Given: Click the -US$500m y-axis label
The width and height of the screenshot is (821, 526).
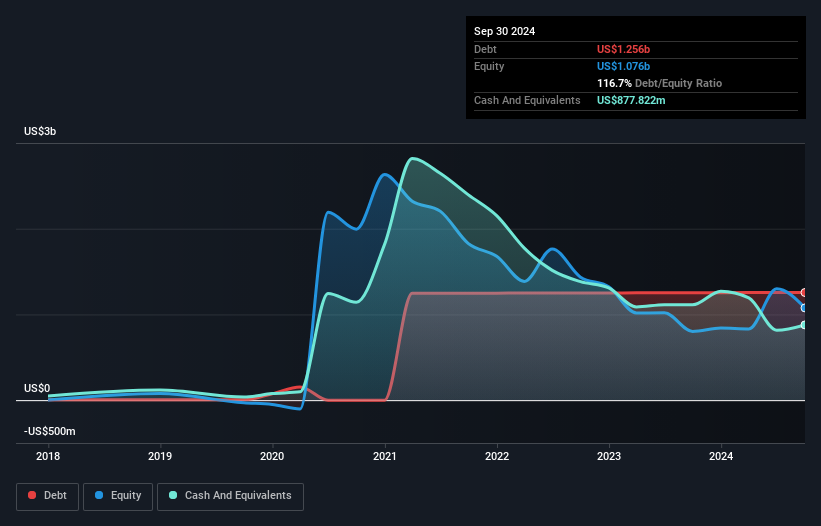Looking at the screenshot, I should tap(50, 431).
